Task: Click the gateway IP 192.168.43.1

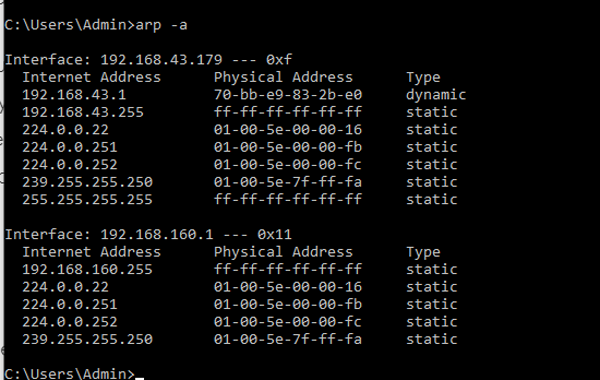Action: pyautogui.click(x=74, y=95)
